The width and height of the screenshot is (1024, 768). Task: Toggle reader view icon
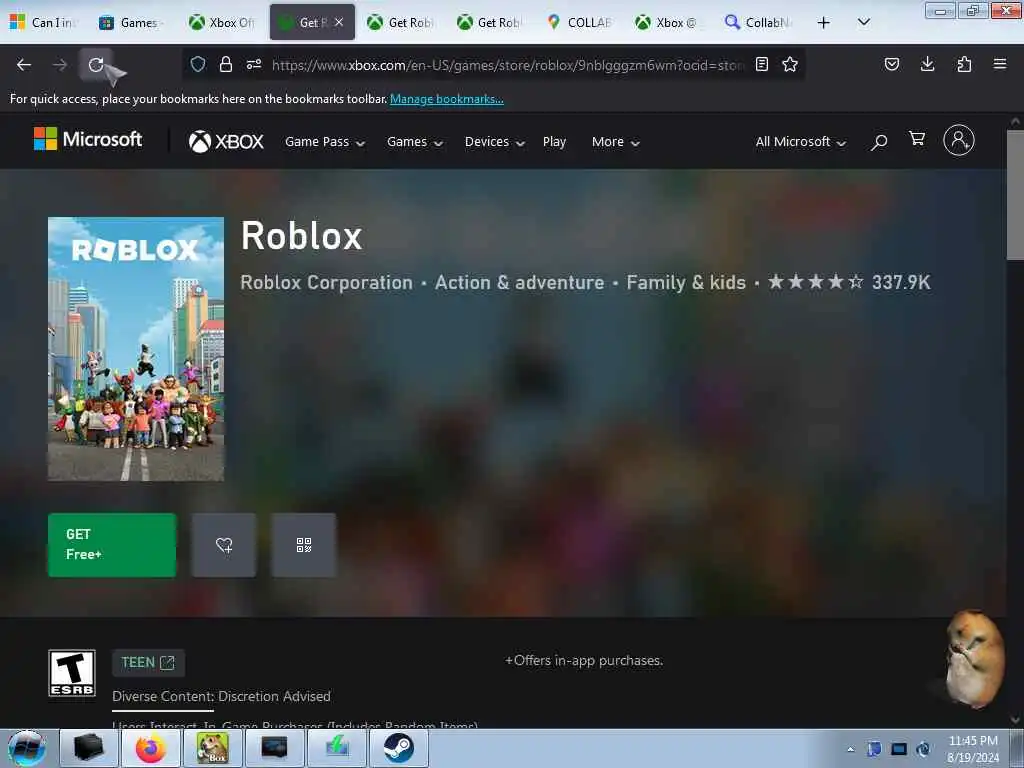(x=761, y=64)
